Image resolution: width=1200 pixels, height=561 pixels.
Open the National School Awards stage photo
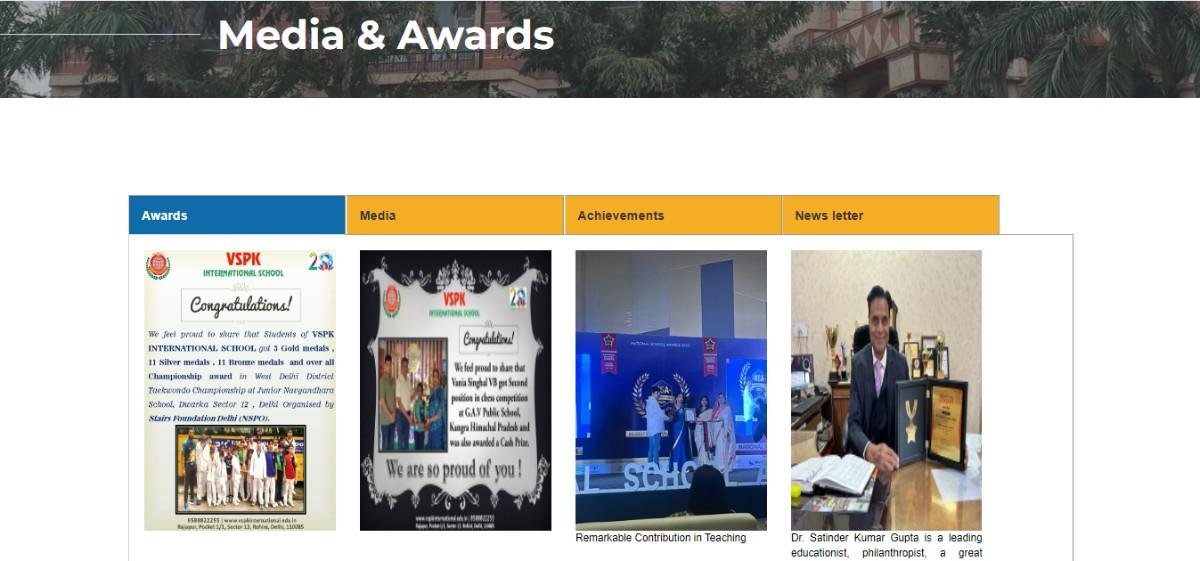pos(671,390)
